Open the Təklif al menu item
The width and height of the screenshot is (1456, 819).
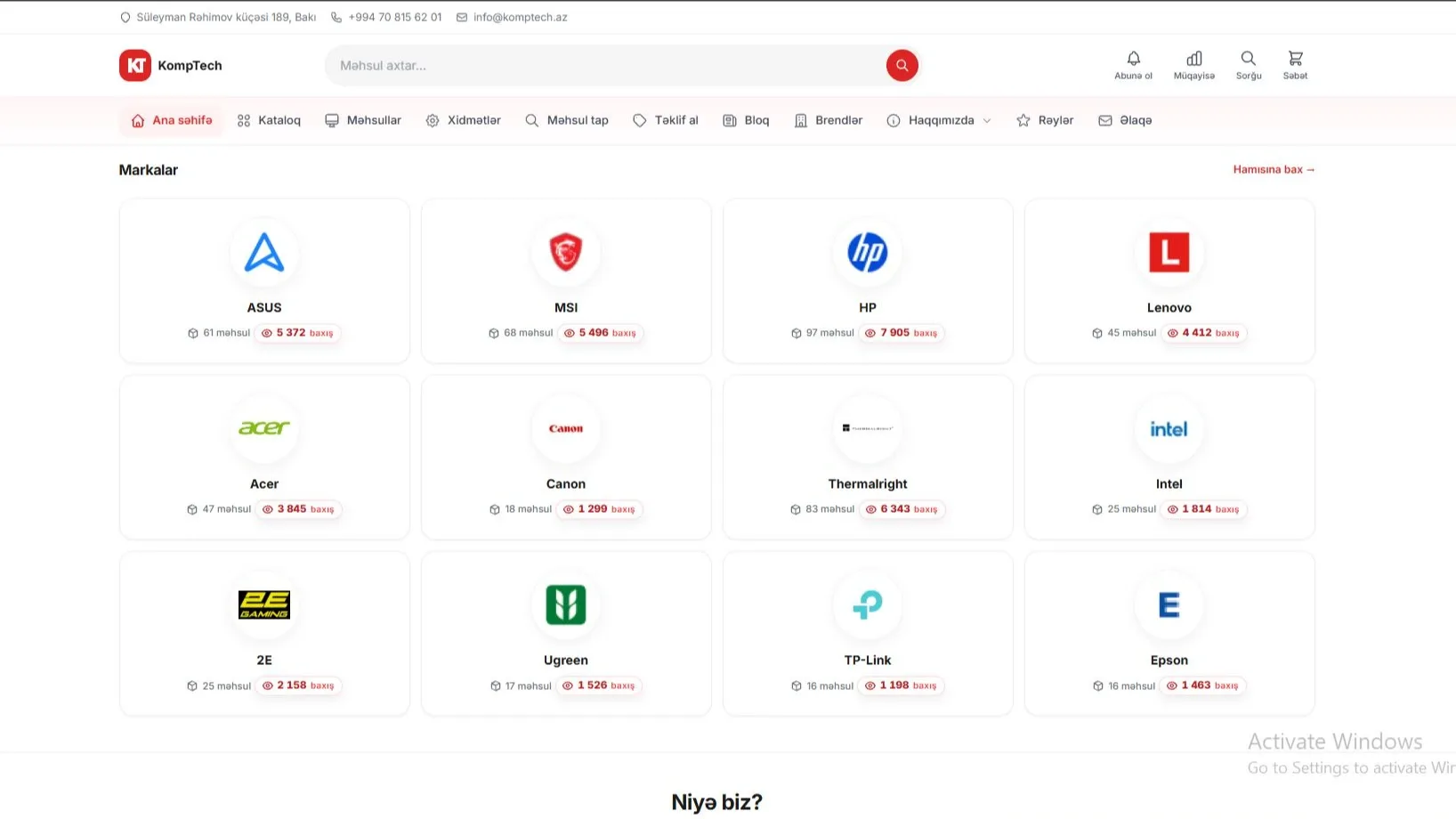pos(666,120)
